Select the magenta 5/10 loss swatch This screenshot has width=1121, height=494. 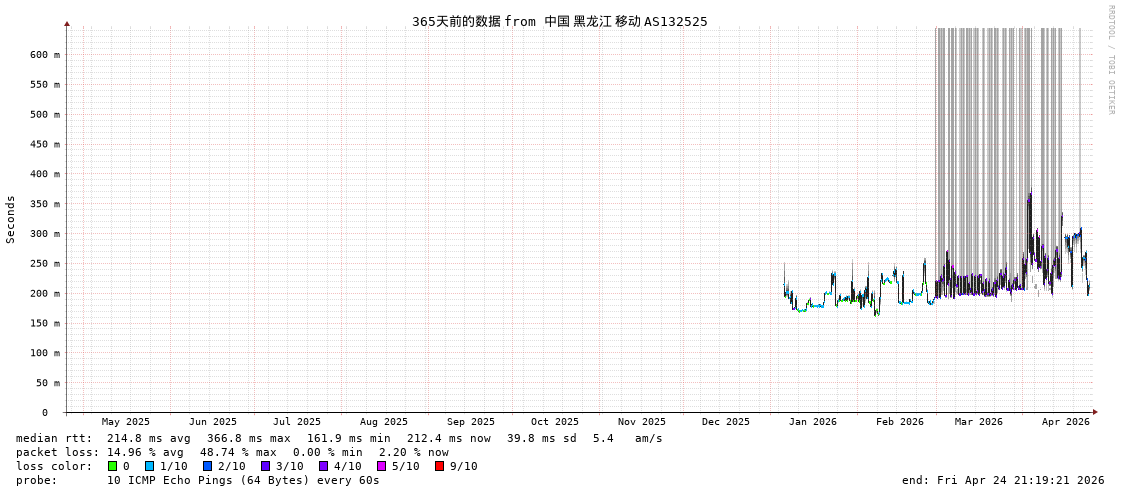click(x=382, y=466)
